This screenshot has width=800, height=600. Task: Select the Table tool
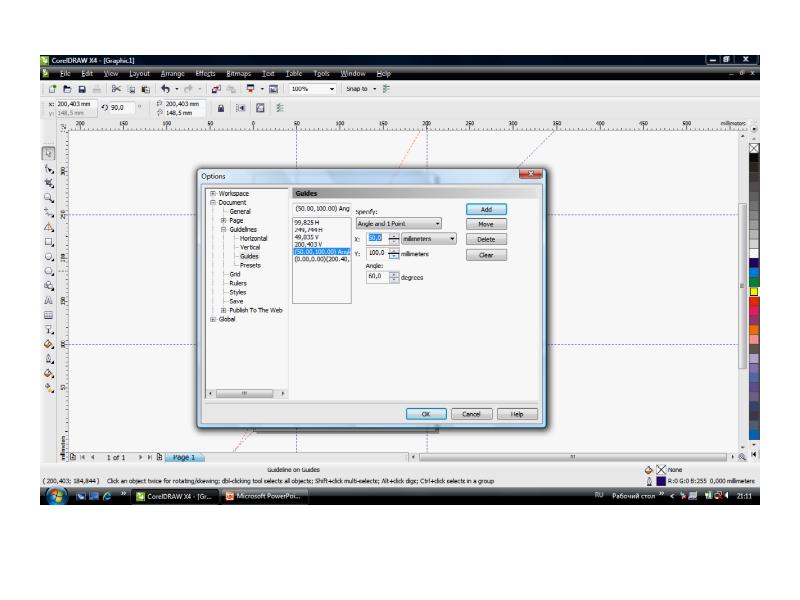pyautogui.click(x=48, y=315)
